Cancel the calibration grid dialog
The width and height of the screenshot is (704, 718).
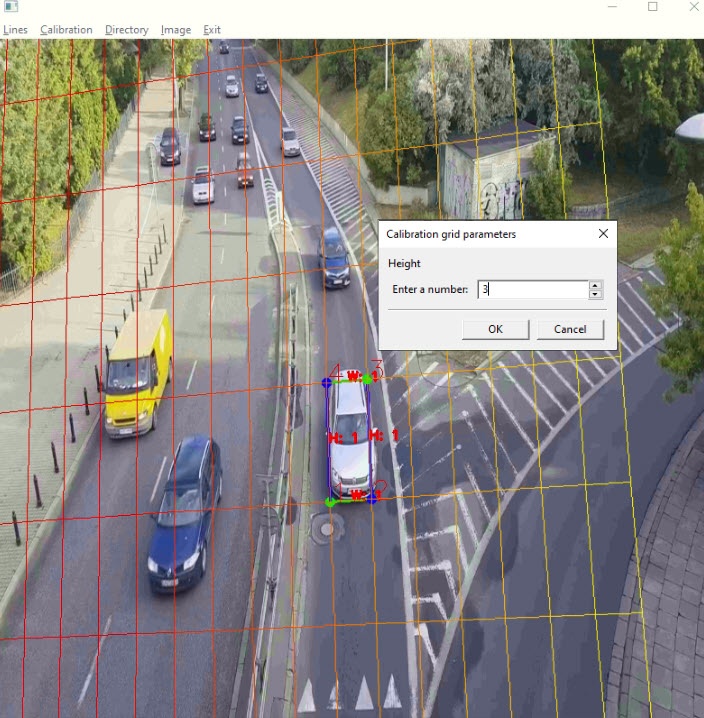pos(570,329)
